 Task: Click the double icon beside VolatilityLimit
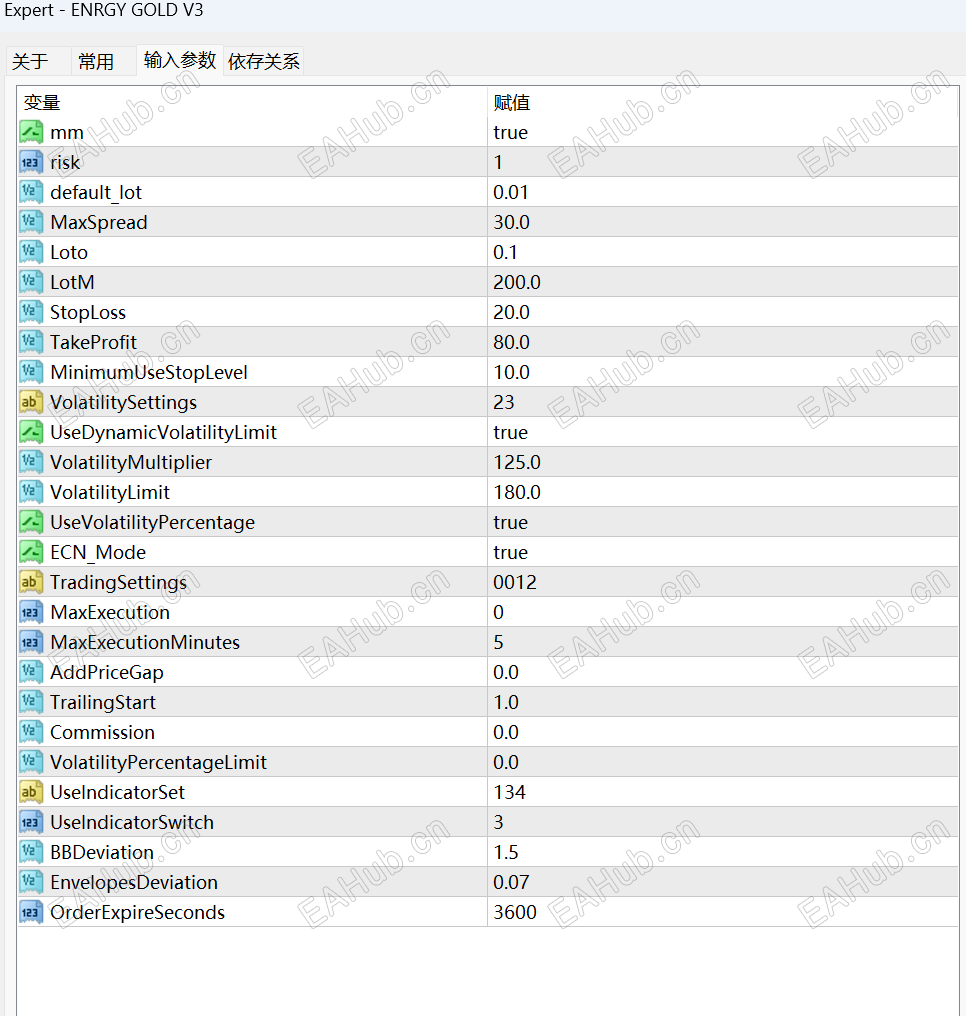coord(30,492)
